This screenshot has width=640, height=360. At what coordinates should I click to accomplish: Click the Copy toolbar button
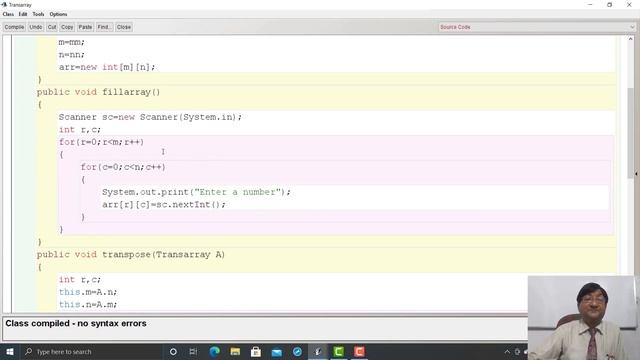tap(67, 27)
